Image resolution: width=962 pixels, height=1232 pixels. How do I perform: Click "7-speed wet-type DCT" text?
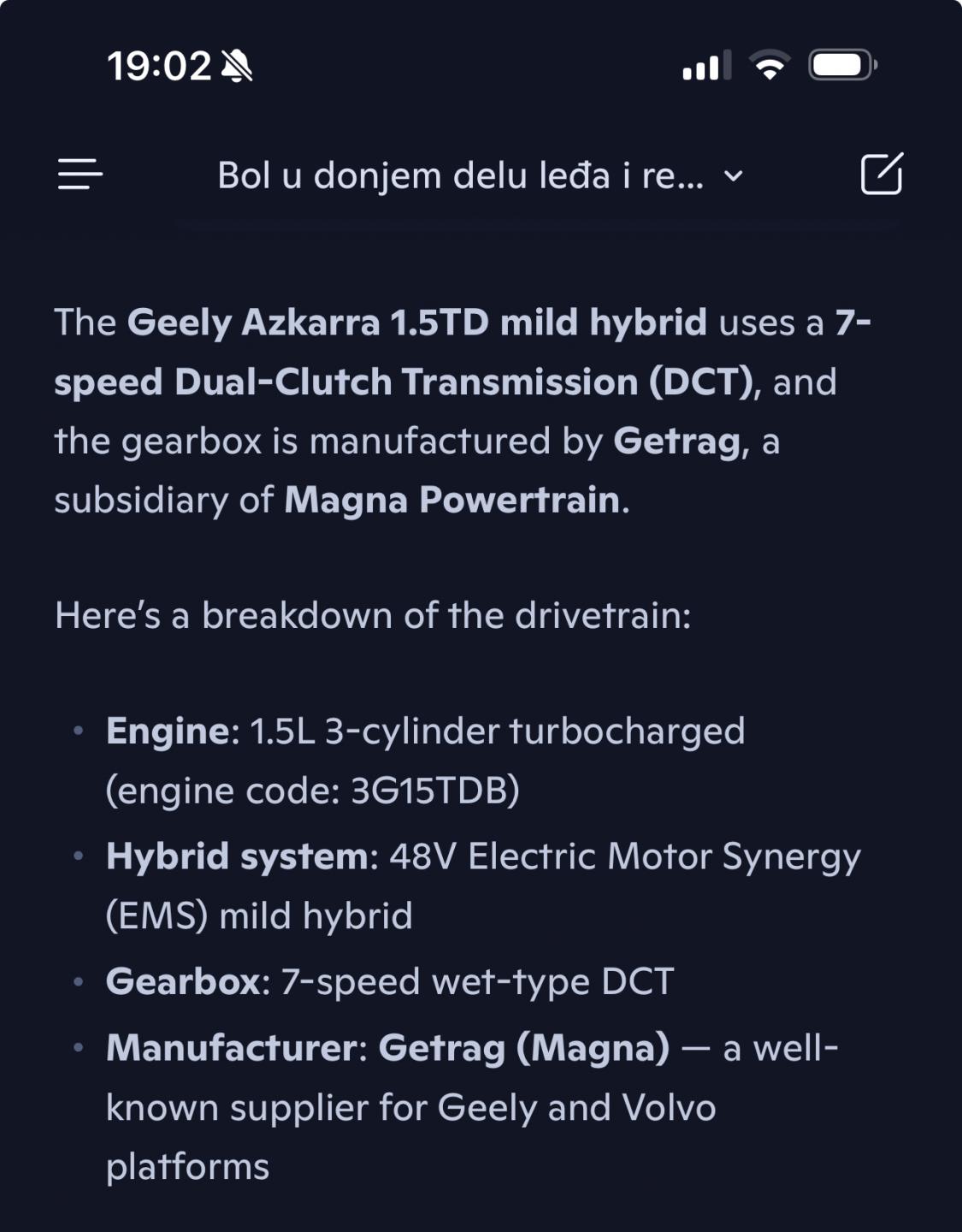coord(477,981)
